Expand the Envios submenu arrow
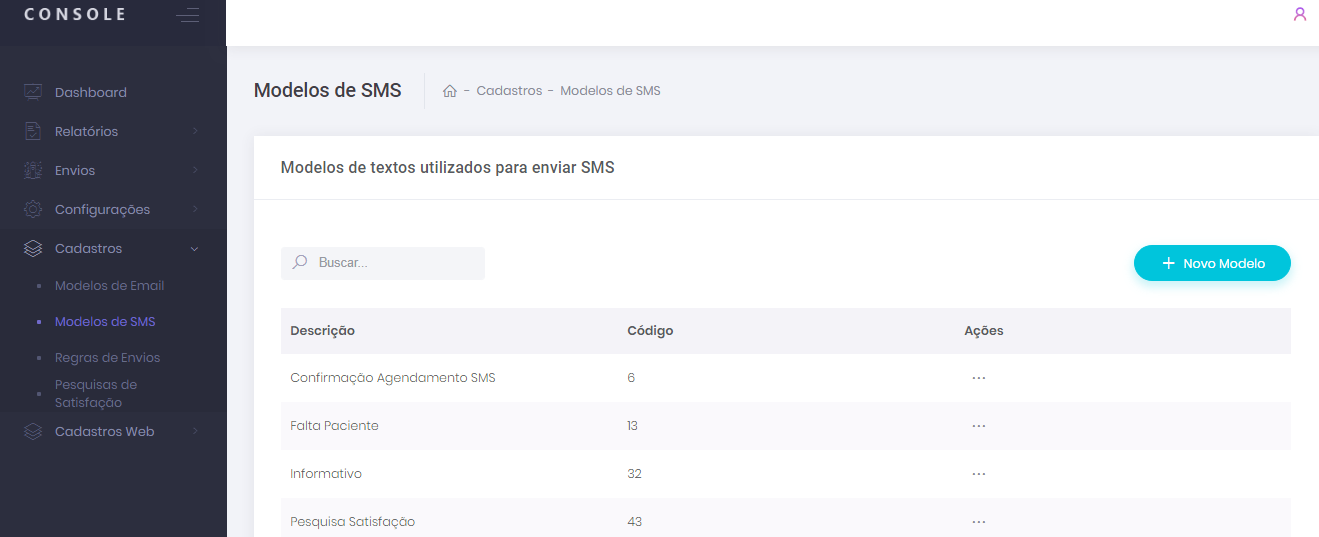This screenshot has height=537, width=1319. tap(195, 170)
